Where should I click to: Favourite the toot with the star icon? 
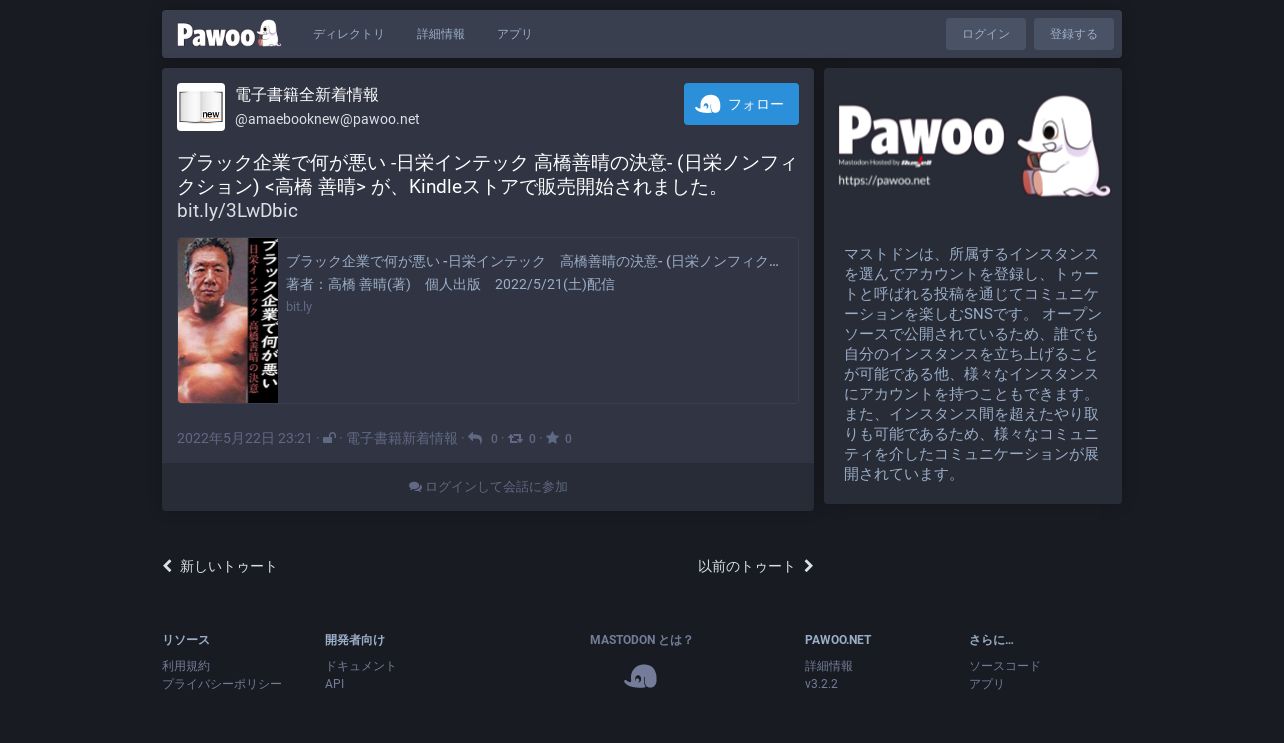pyautogui.click(x=552, y=438)
